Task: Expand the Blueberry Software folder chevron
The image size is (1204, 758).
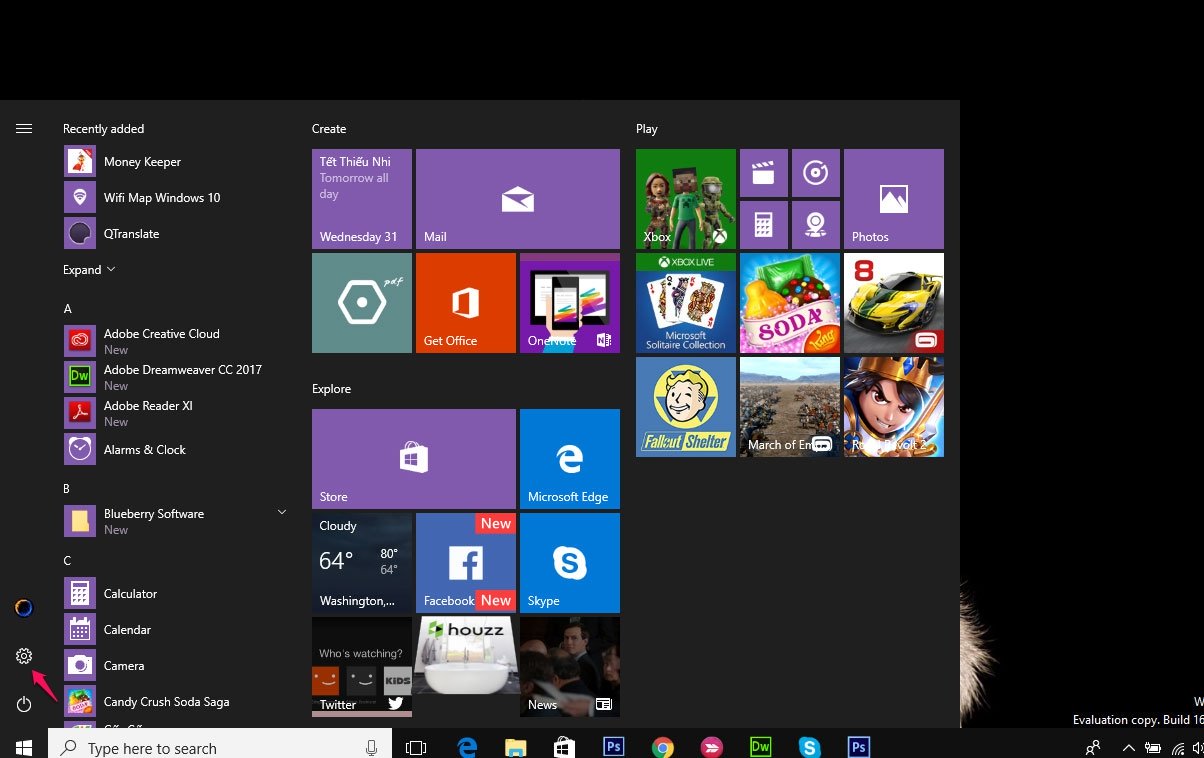Action: point(282,512)
